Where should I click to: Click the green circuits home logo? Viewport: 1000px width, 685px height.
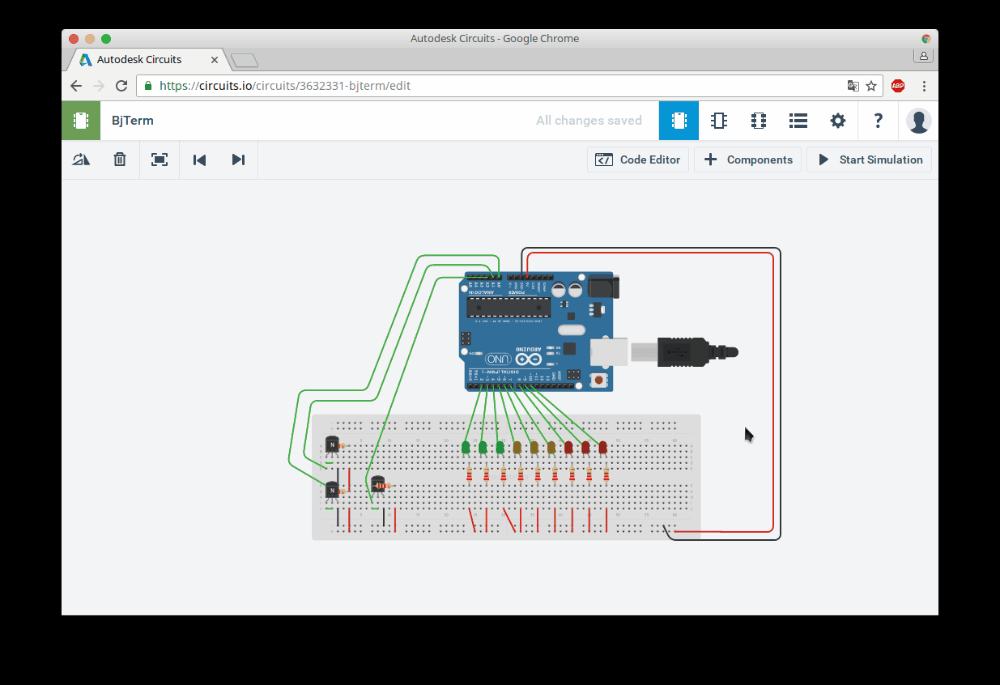(x=81, y=121)
